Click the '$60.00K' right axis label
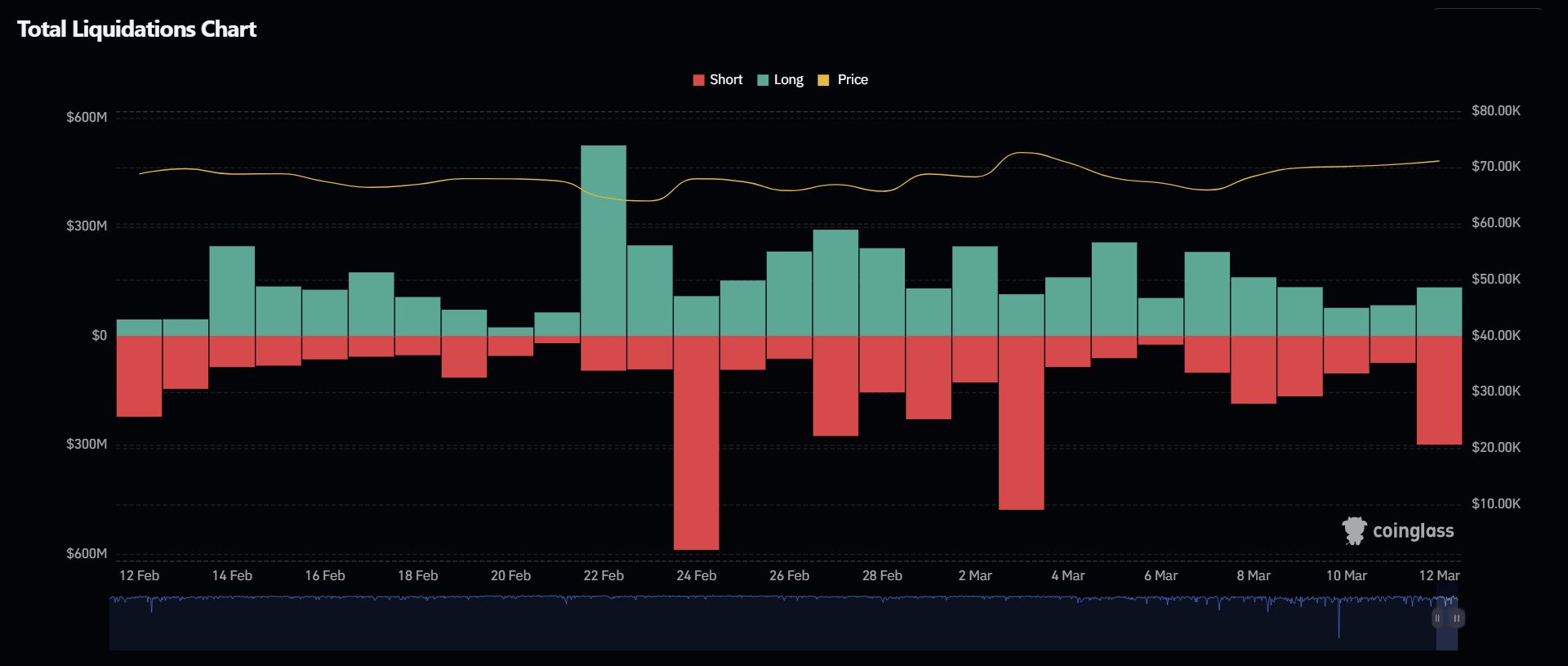The width and height of the screenshot is (1568, 666). (x=1496, y=222)
